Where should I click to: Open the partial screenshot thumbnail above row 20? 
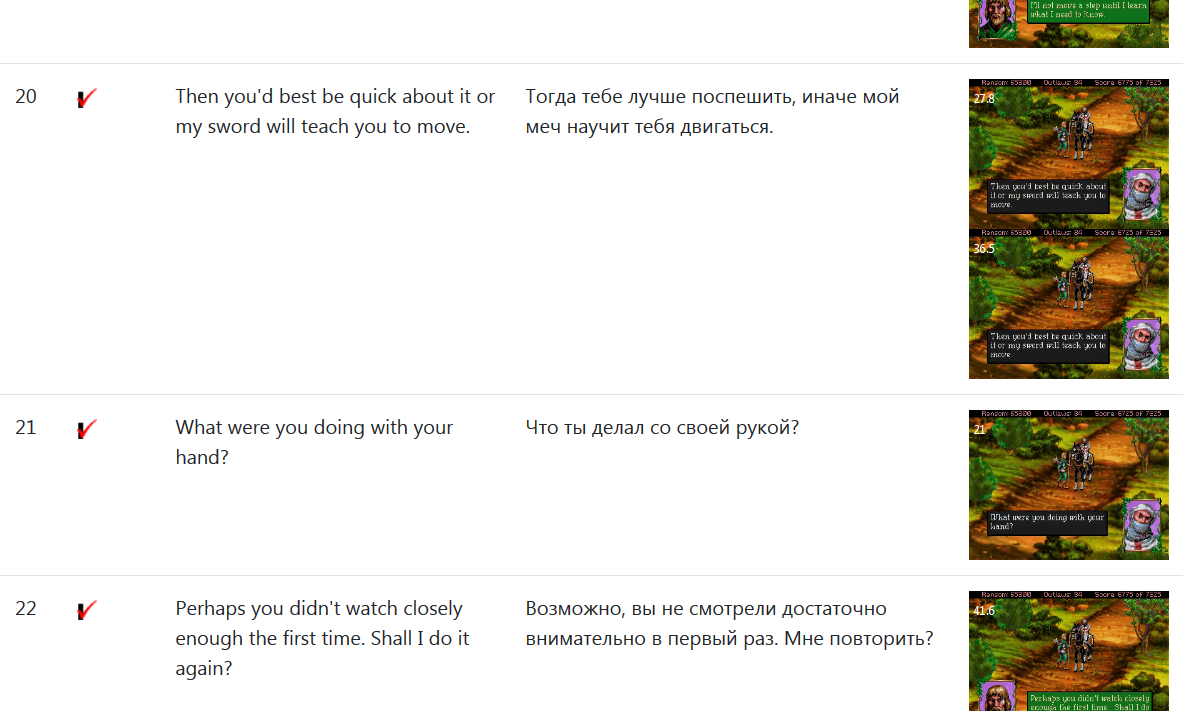coord(1068,23)
